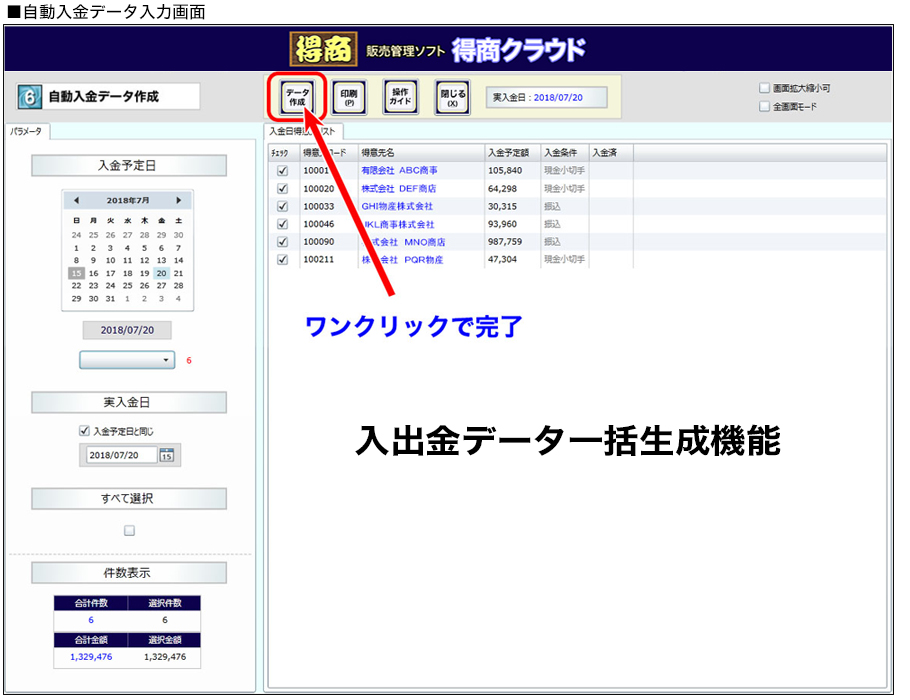910x700 pixels.
Task: Click the チェック column header
Action: [284, 153]
